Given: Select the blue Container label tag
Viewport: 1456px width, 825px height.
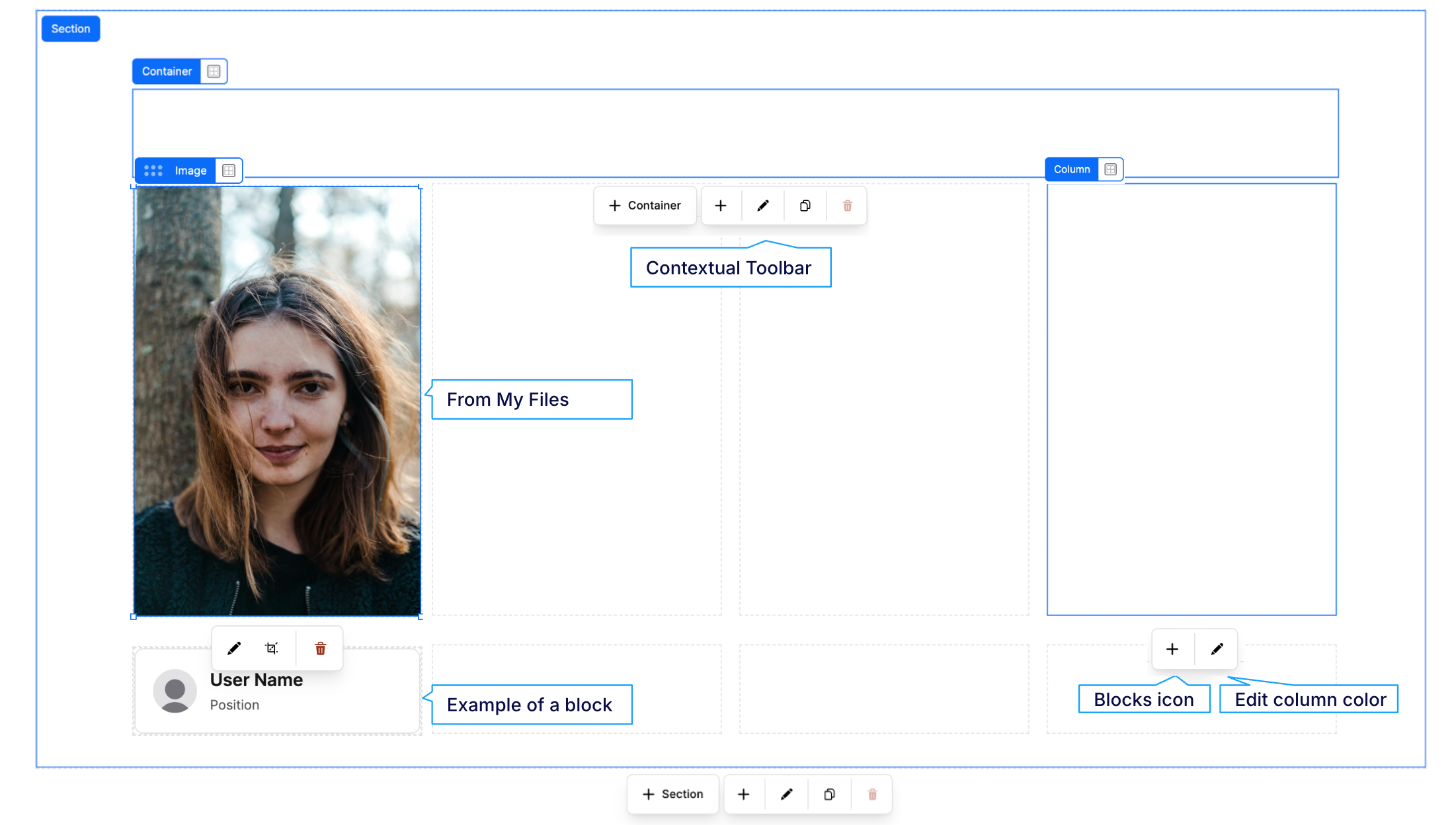Looking at the screenshot, I should 167,71.
